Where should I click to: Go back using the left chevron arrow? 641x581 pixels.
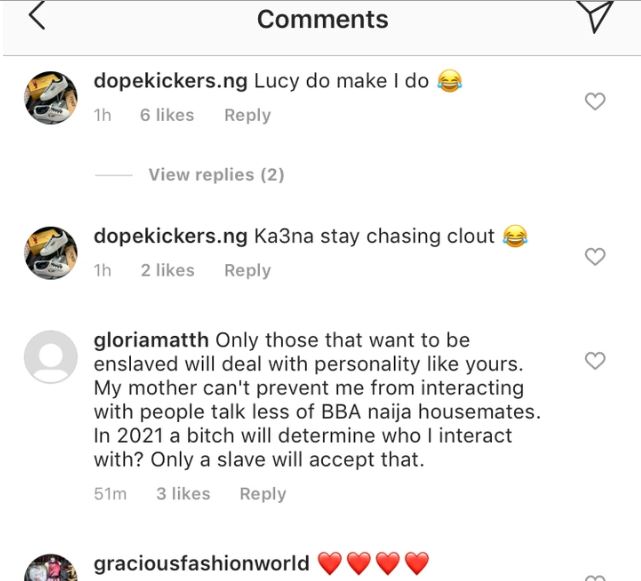pos(36,17)
